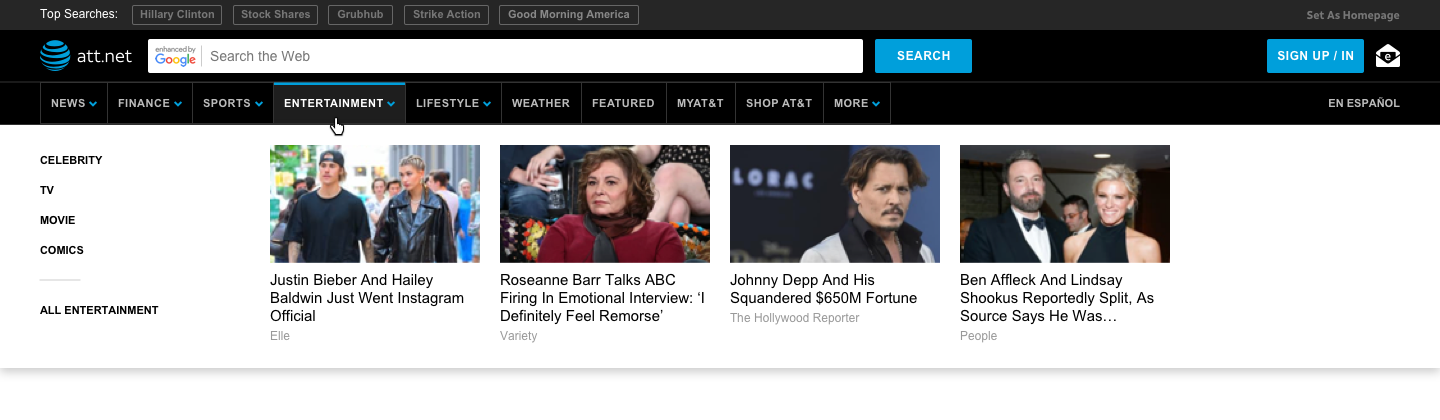Image resolution: width=1440 pixels, height=420 pixels.
Task: Expand the Finance menu chevron
Action: (178, 104)
